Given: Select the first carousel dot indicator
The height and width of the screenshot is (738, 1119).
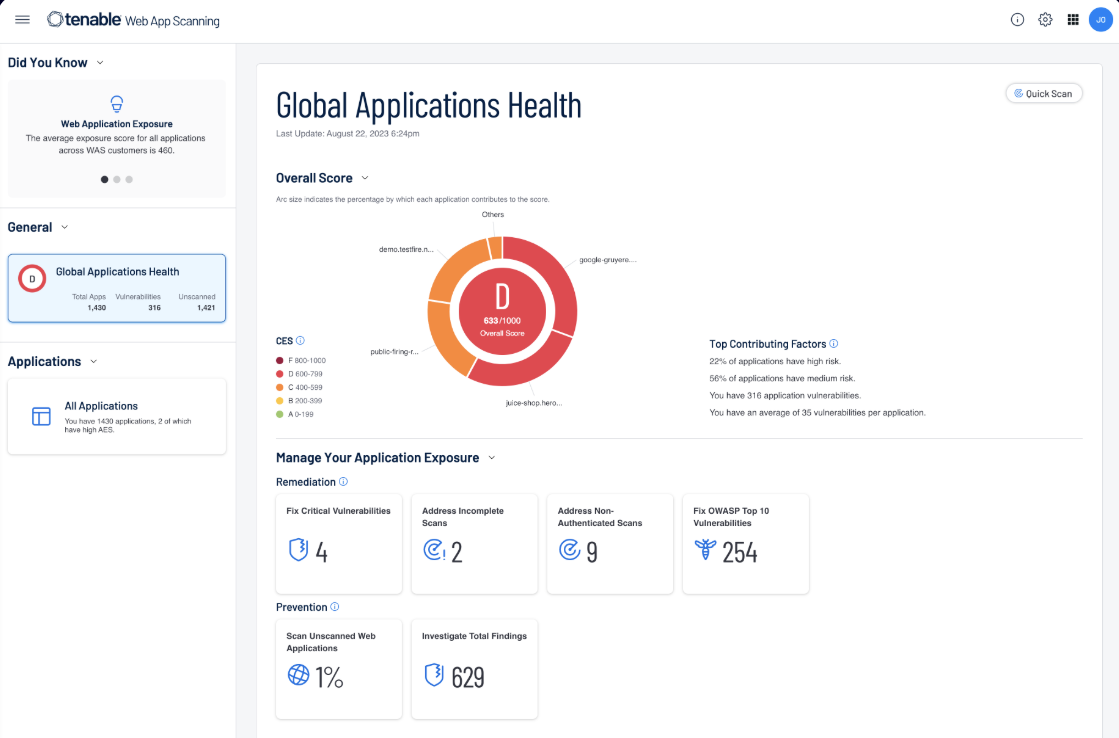Looking at the screenshot, I should point(105,180).
